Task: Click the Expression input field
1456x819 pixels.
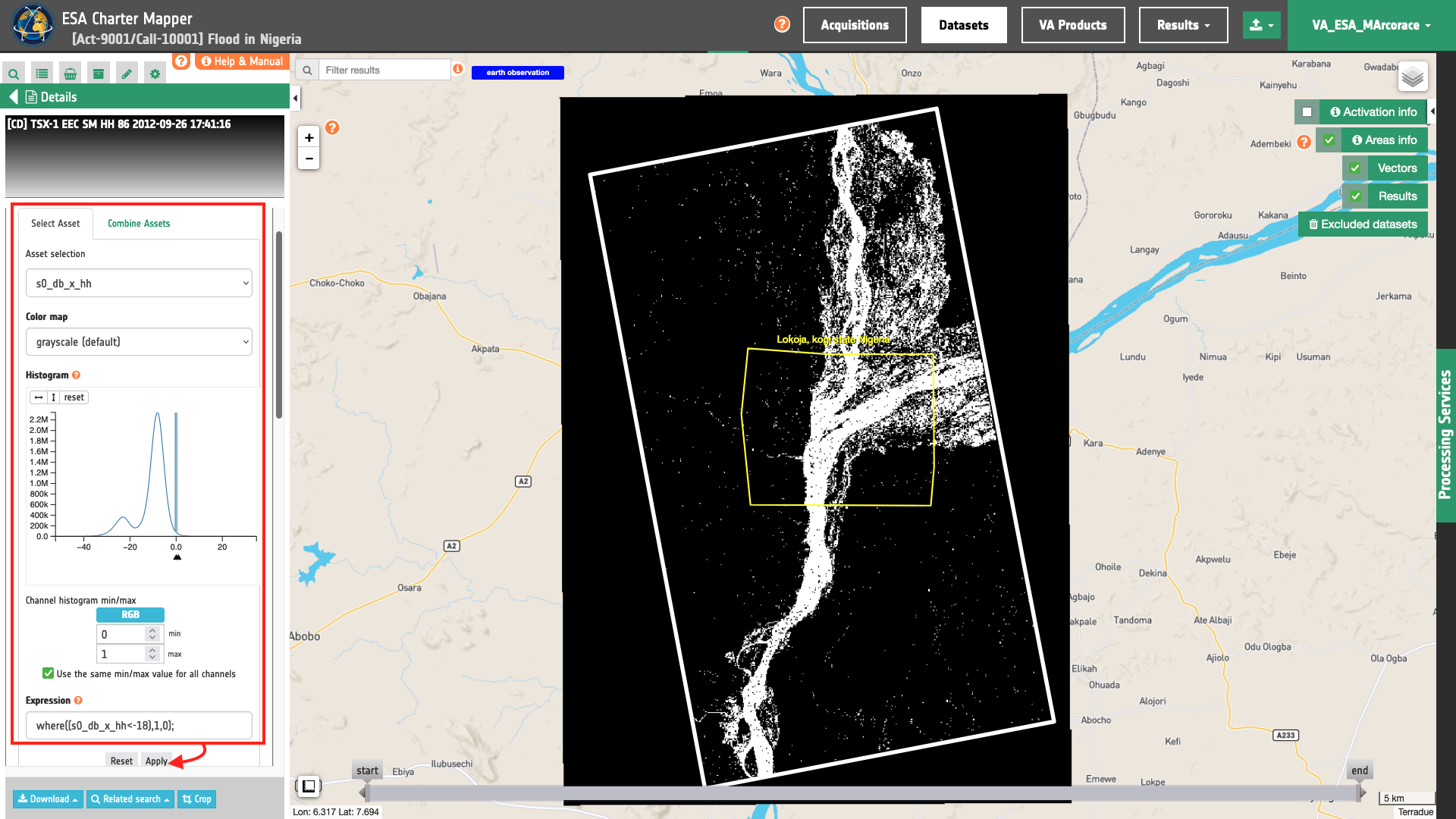Action: point(139,726)
